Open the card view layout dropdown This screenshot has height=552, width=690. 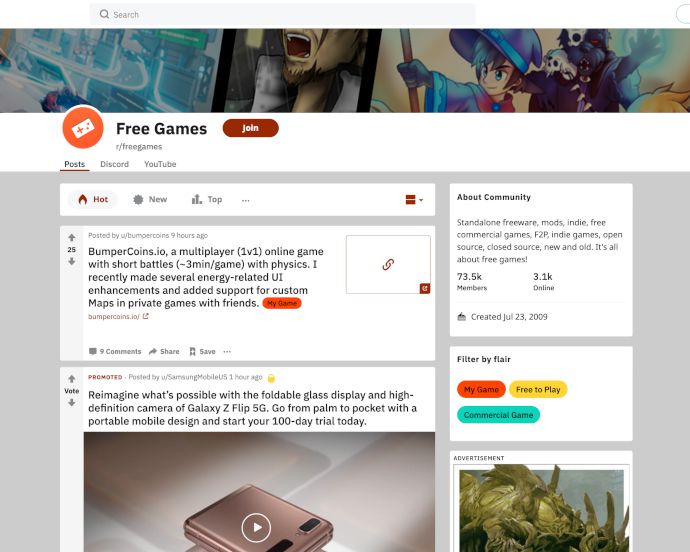[414, 200]
